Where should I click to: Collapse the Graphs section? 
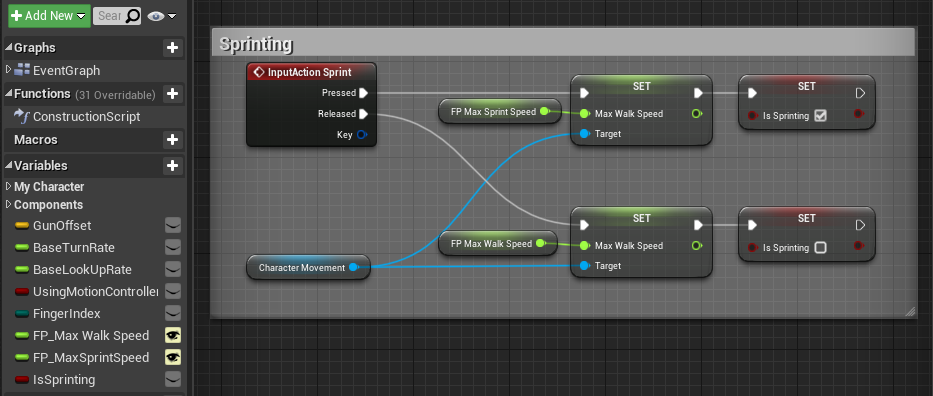[x=8, y=48]
